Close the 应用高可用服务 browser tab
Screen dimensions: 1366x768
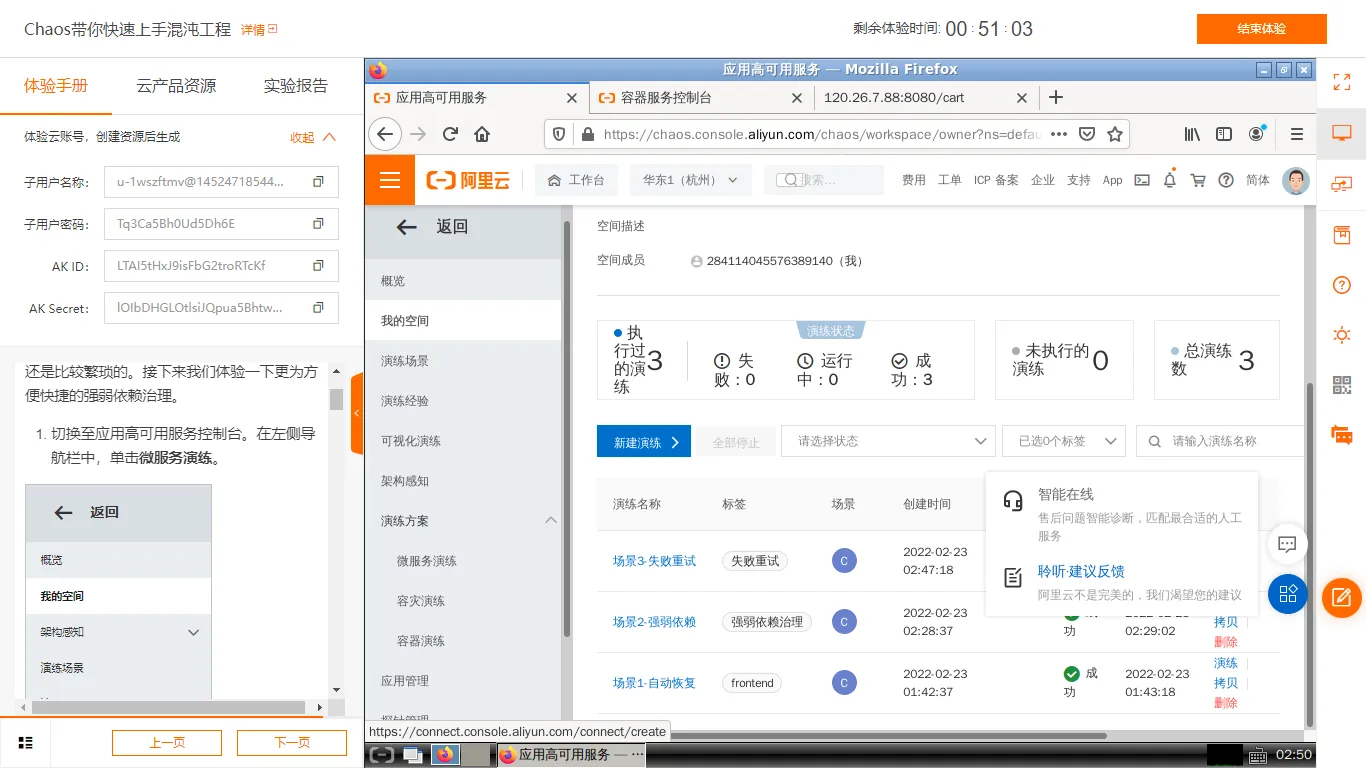[x=572, y=98]
